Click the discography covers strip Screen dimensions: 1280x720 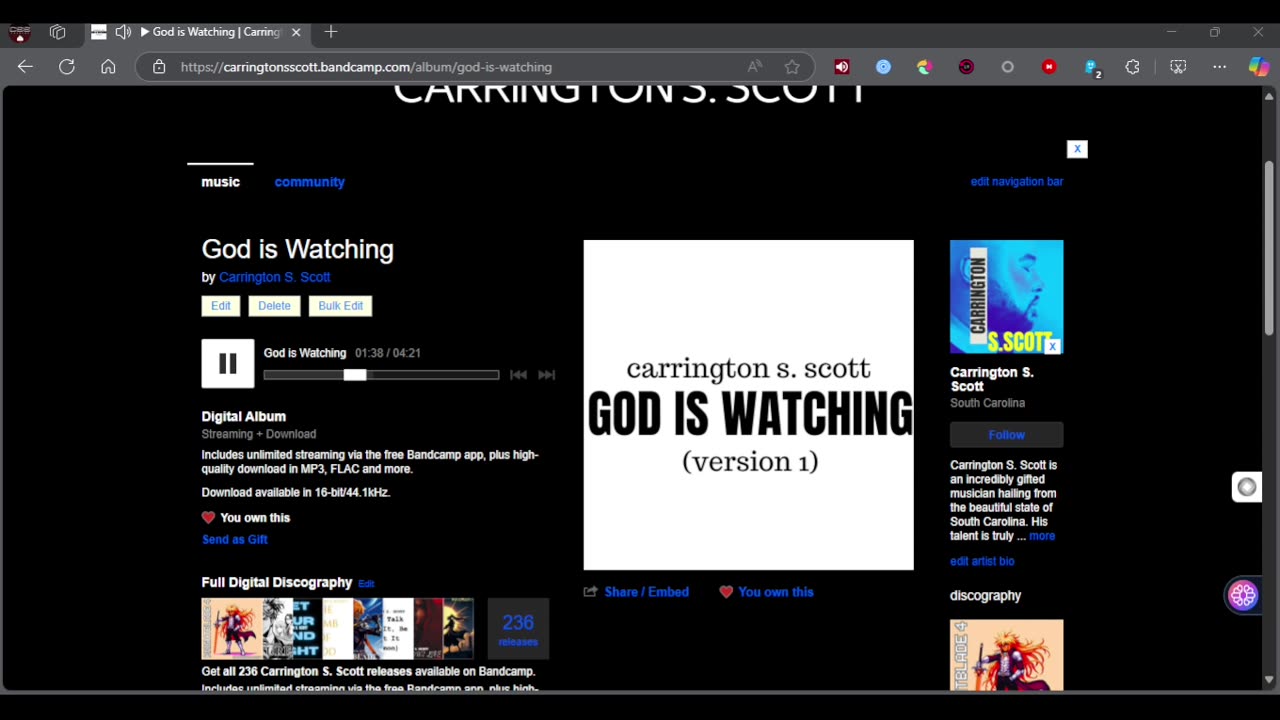pos(338,629)
